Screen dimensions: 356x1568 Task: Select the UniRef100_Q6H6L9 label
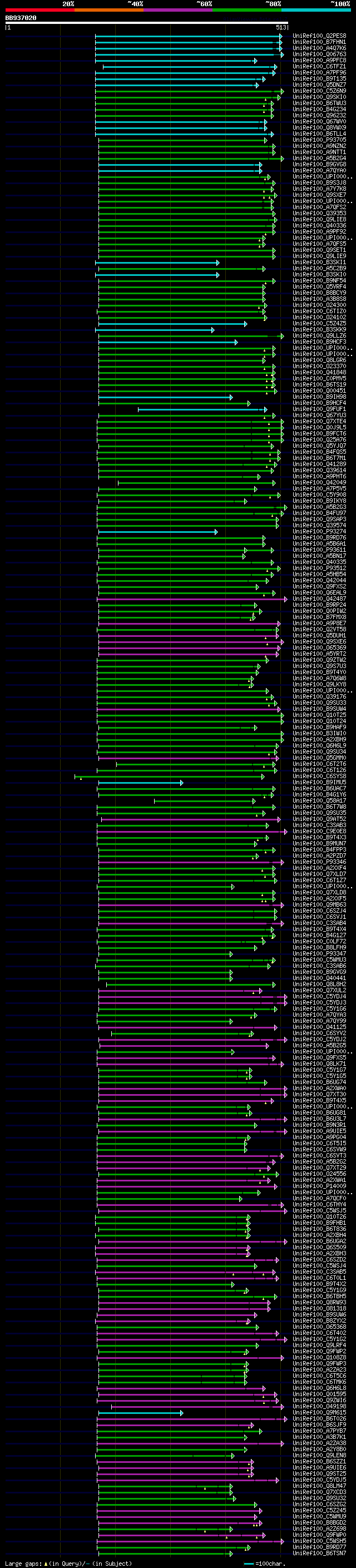(319, 746)
